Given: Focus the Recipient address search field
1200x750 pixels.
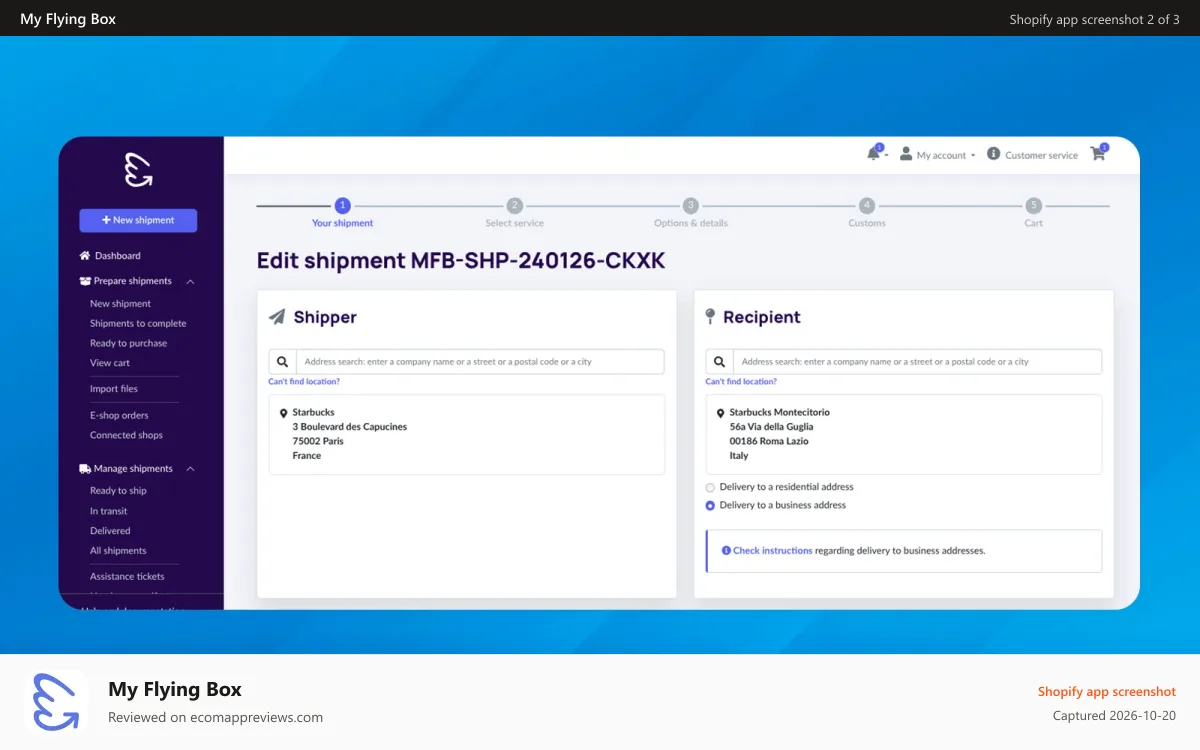Looking at the screenshot, I should click(917, 362).
